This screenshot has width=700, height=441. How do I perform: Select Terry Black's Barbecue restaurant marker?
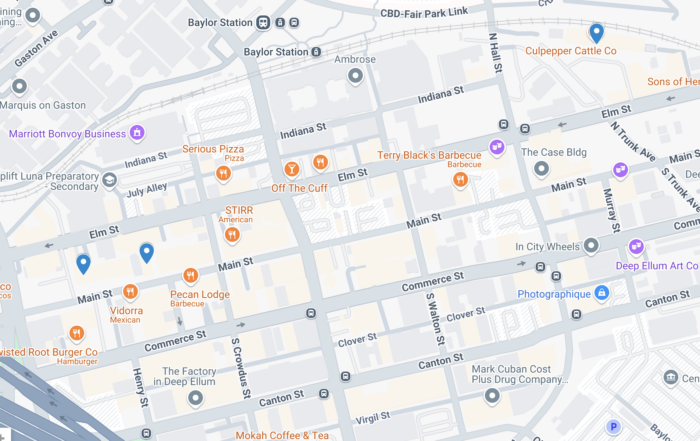(460, 179)
